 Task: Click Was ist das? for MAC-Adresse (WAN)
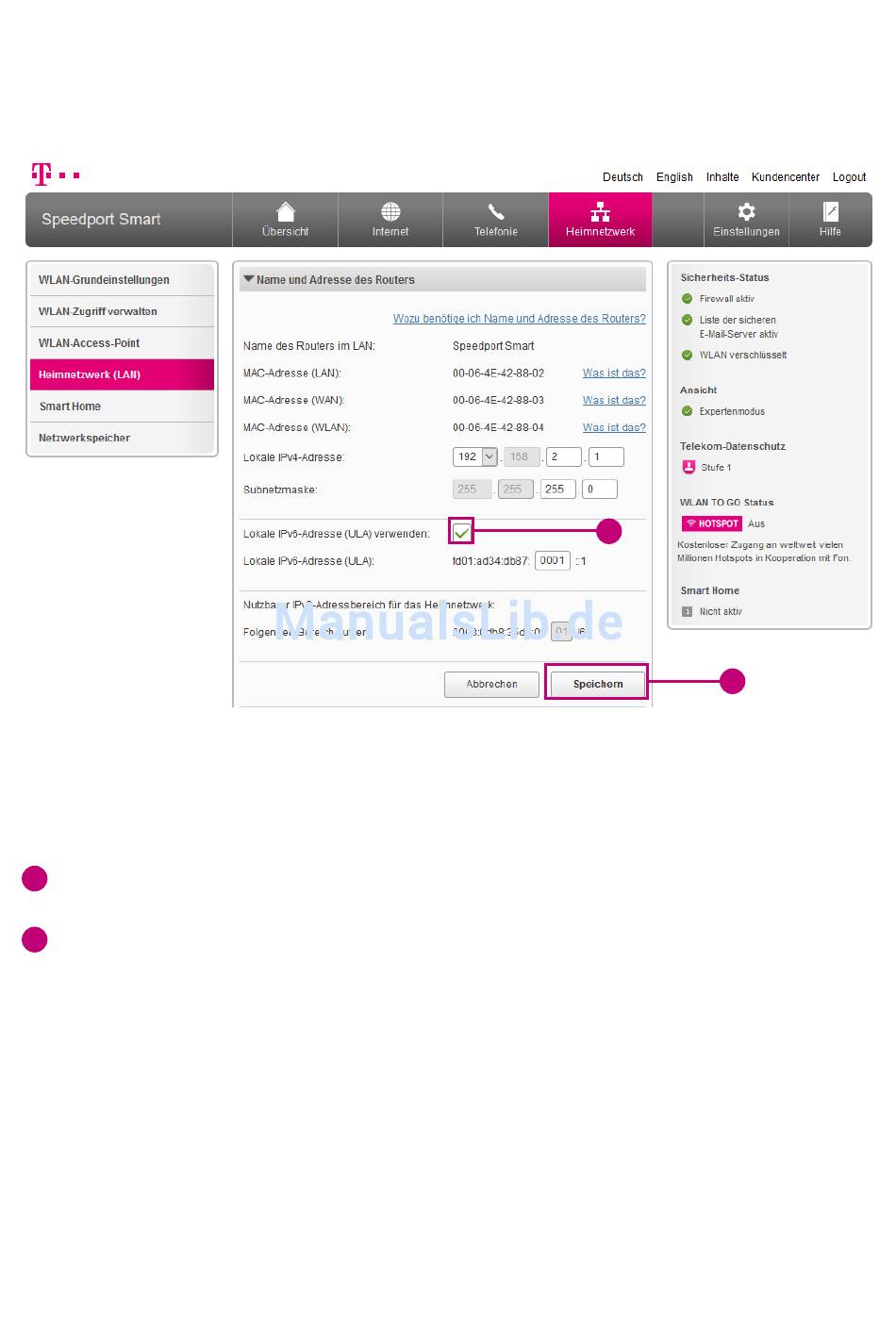pyautogui.click(x=614, y=400)
